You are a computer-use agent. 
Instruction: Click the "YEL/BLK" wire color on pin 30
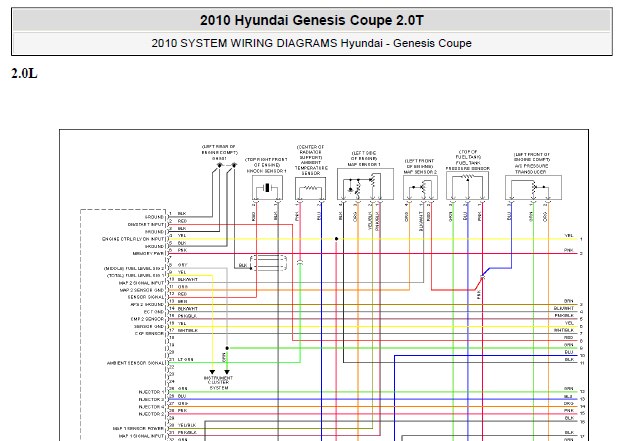(187, 425)
